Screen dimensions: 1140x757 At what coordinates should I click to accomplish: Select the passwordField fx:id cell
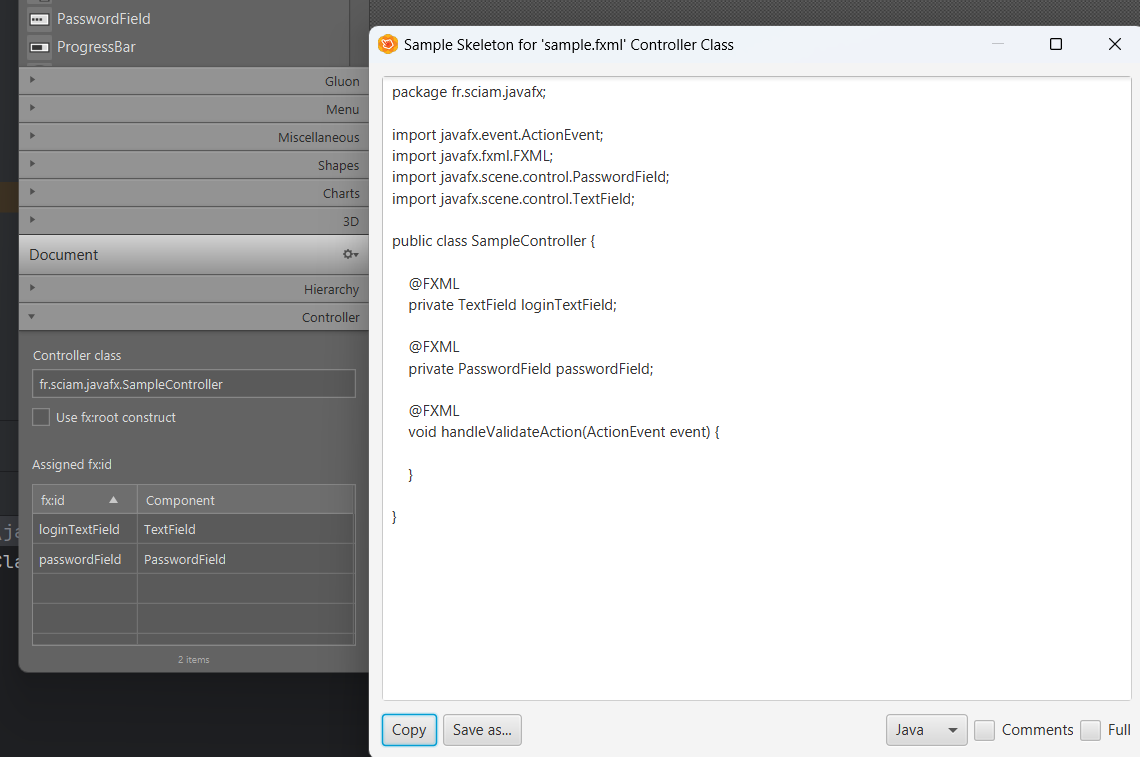pyautogui.click(x=85, y=559)
